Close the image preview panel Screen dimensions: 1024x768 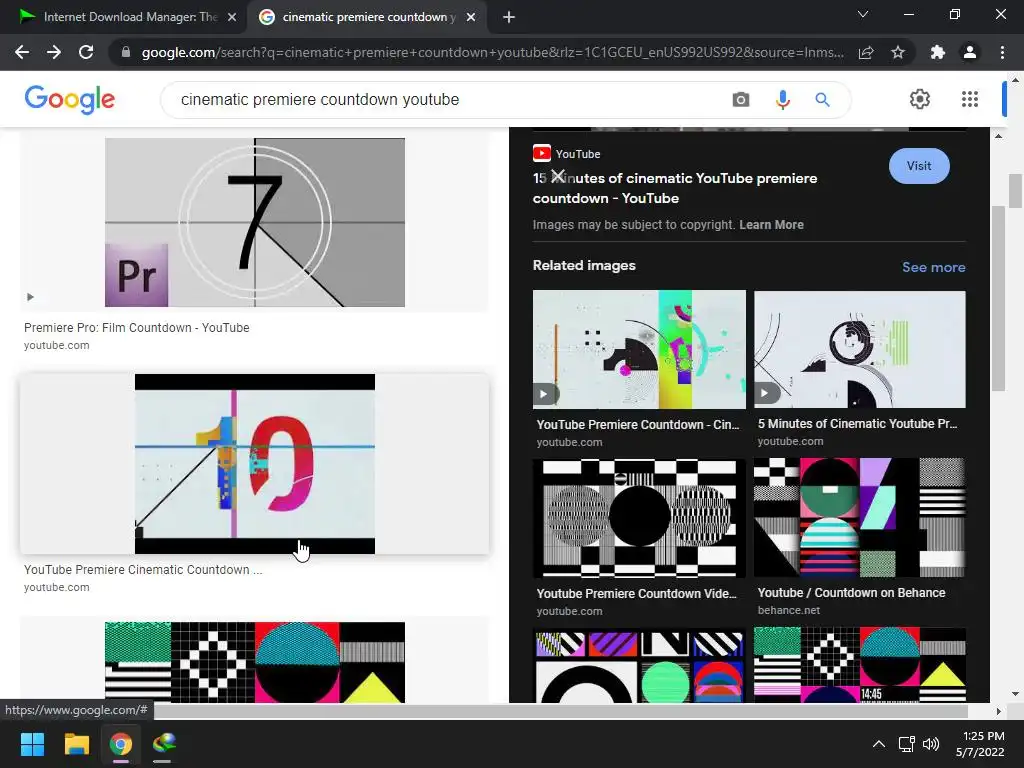point(558,176)
